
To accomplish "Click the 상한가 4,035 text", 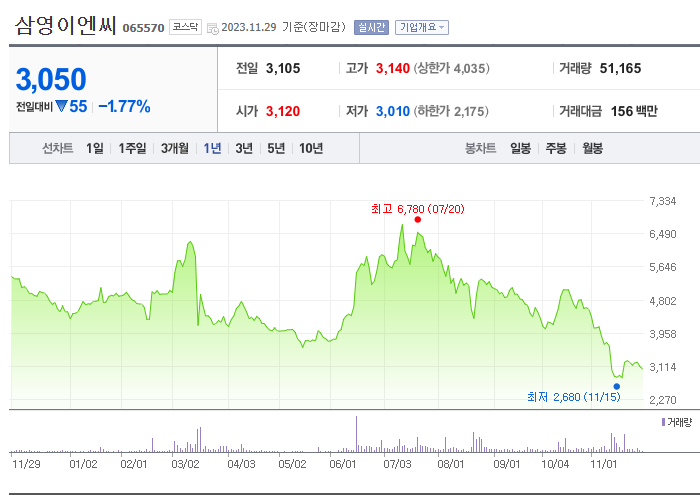I will (x=451, y=68).
